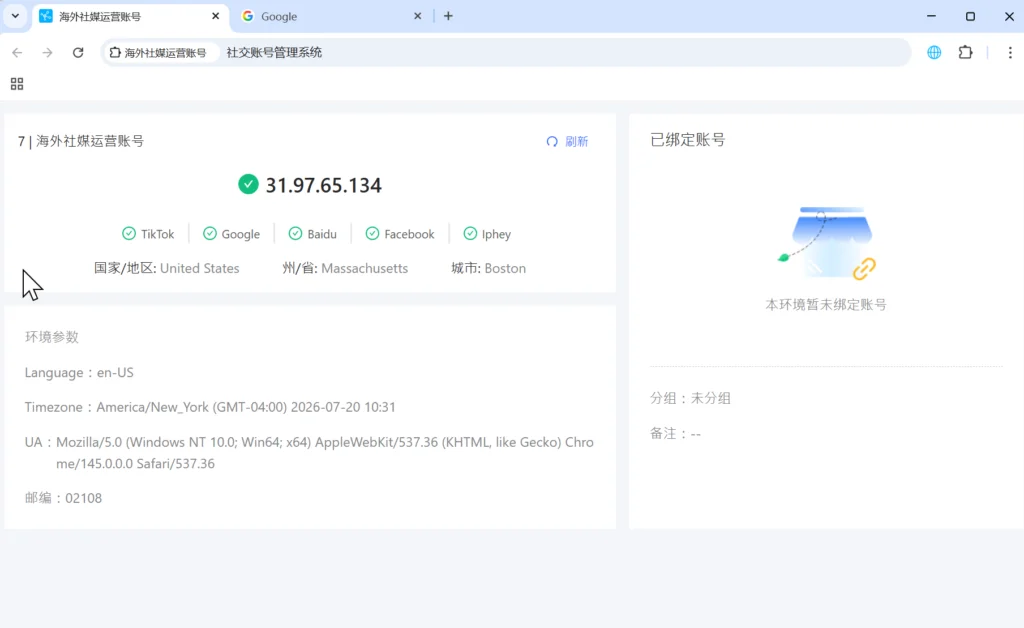1024x628 pixels.
Task: Click the 备注 note line
Action: (675, 433)
